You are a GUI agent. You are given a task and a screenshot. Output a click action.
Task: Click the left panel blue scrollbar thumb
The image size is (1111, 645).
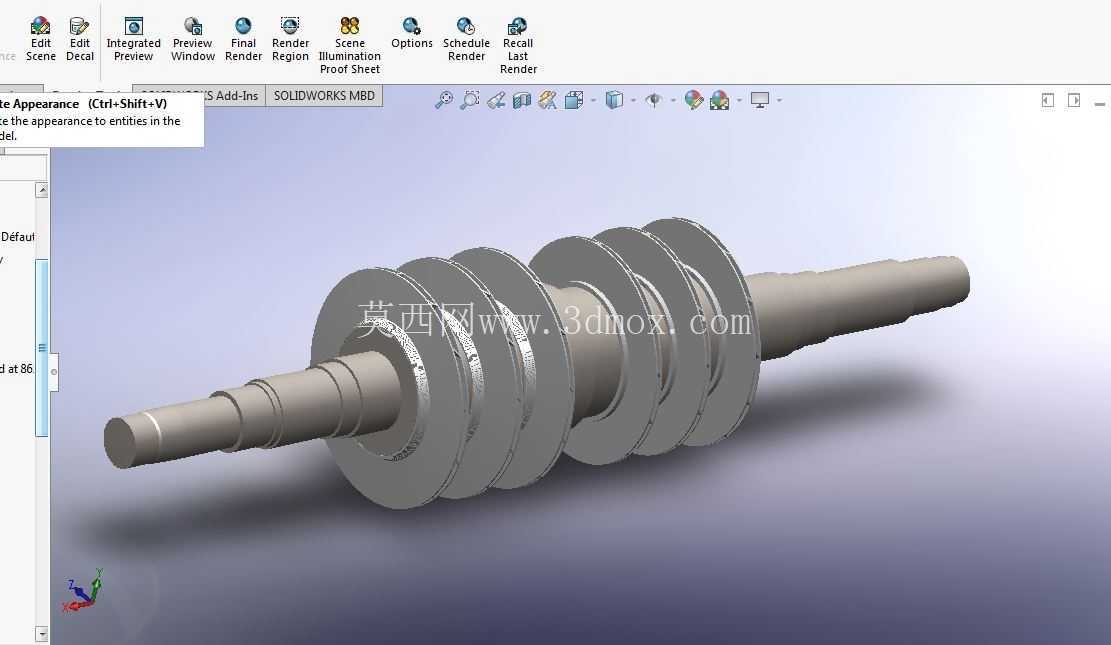[x=42, y=347]
